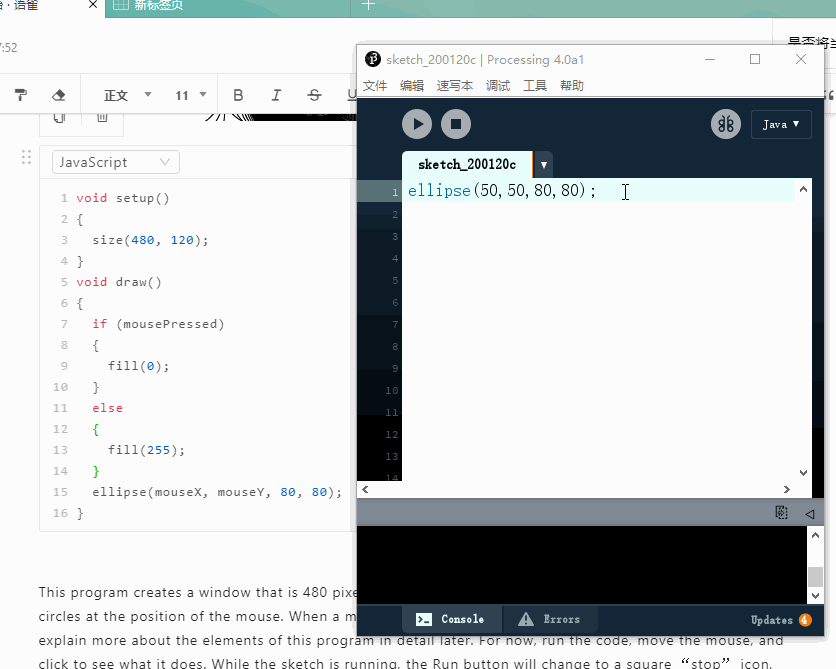Click the editor scroll down arrow
Screen dimensions: 836x669
click(x=803, y=472)
